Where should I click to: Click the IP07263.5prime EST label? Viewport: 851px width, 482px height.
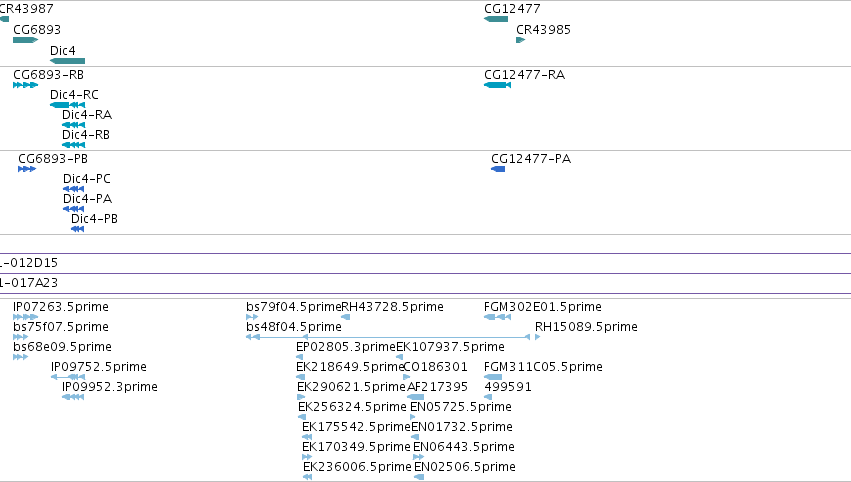tap(61, 307)
